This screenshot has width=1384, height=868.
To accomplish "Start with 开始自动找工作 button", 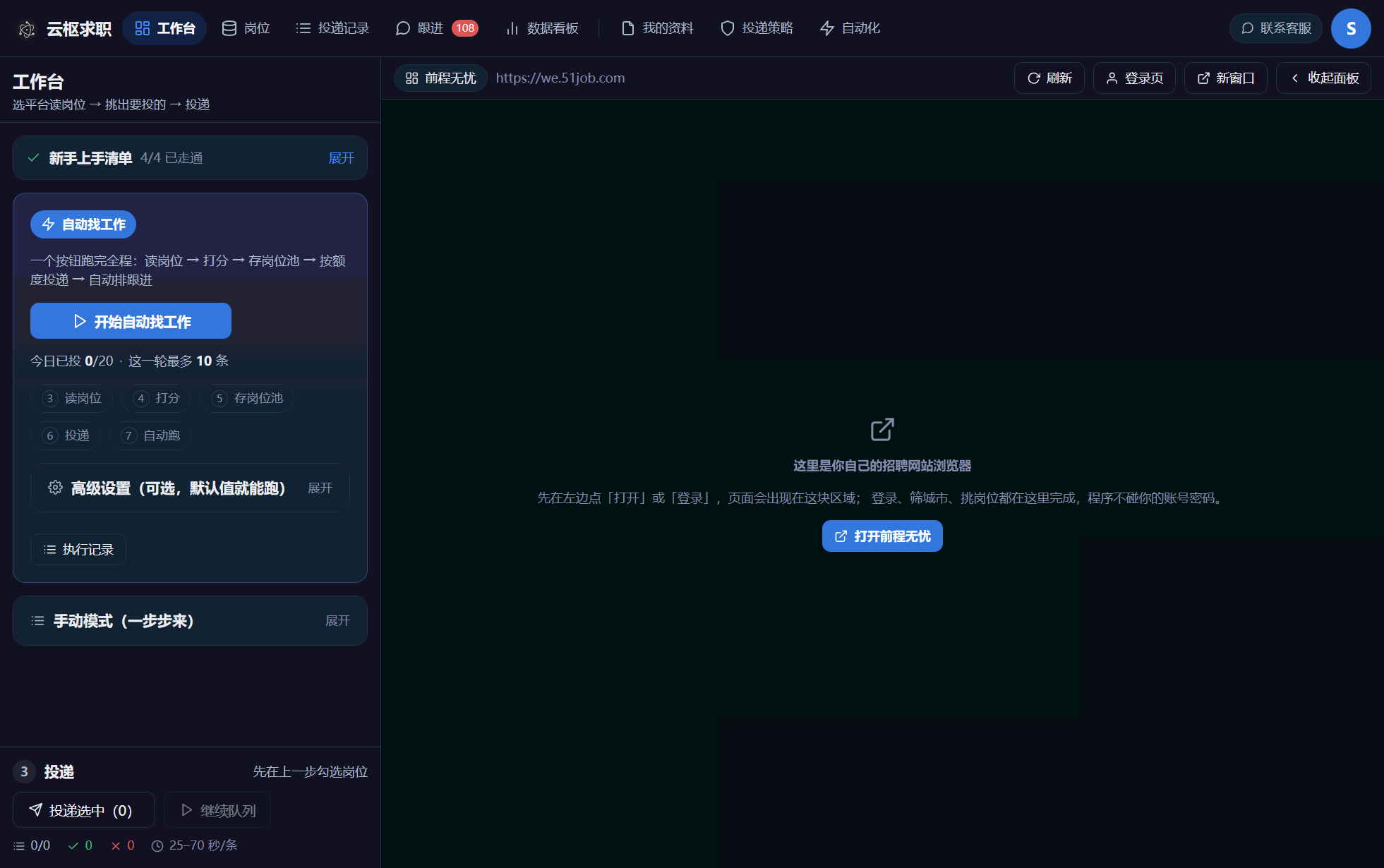I will (x=131, y=321).
